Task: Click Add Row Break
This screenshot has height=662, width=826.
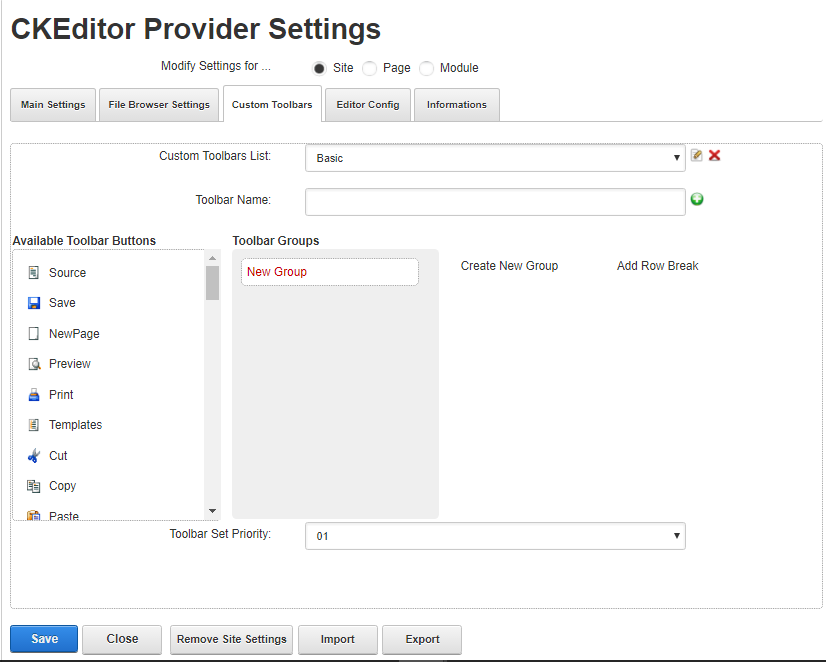Action: point(657,266)
